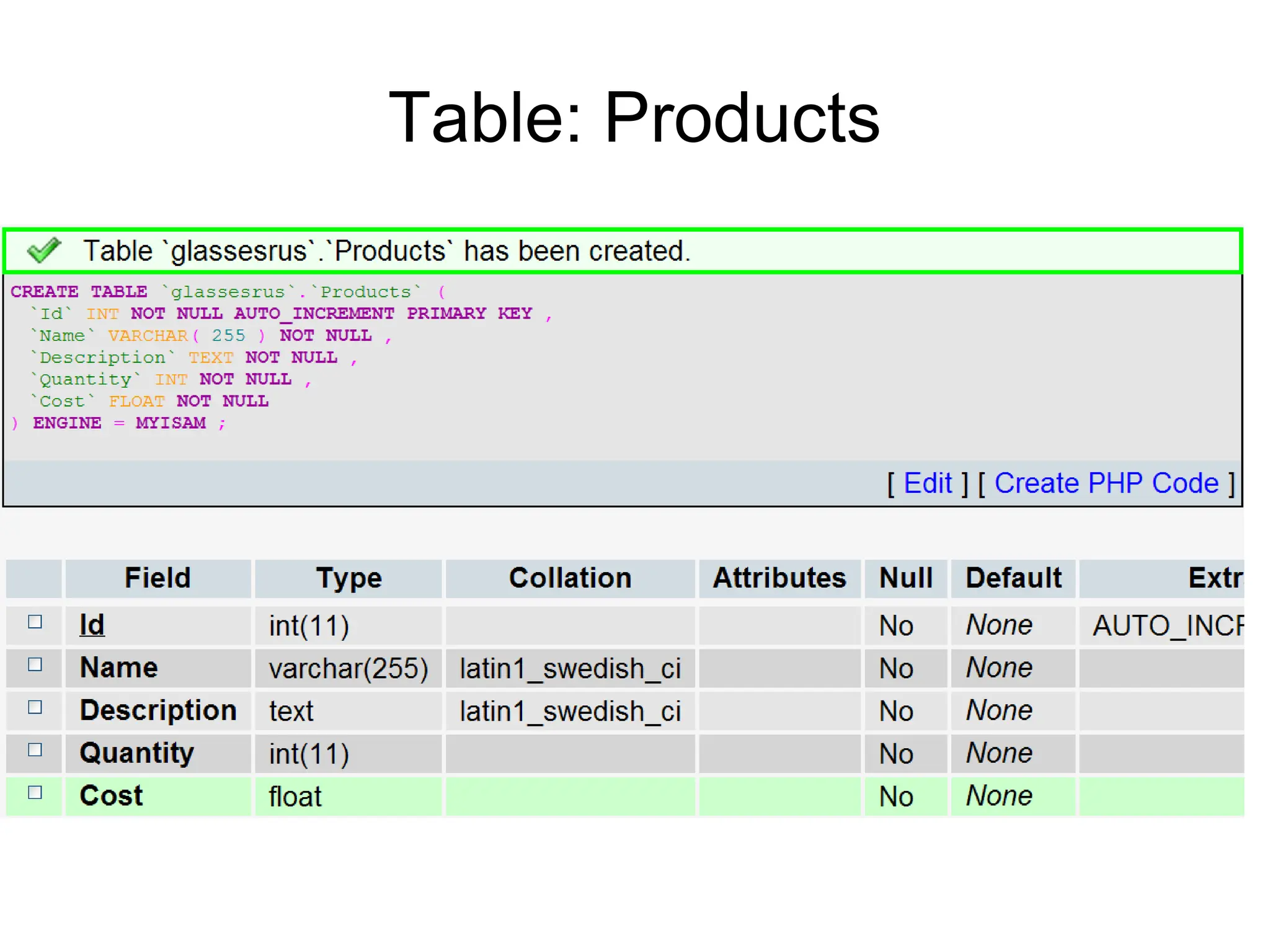The image size is (1270, 952).
Task: Select the Cost field cell
Action: pyautogui.click(x=158, y=796)
